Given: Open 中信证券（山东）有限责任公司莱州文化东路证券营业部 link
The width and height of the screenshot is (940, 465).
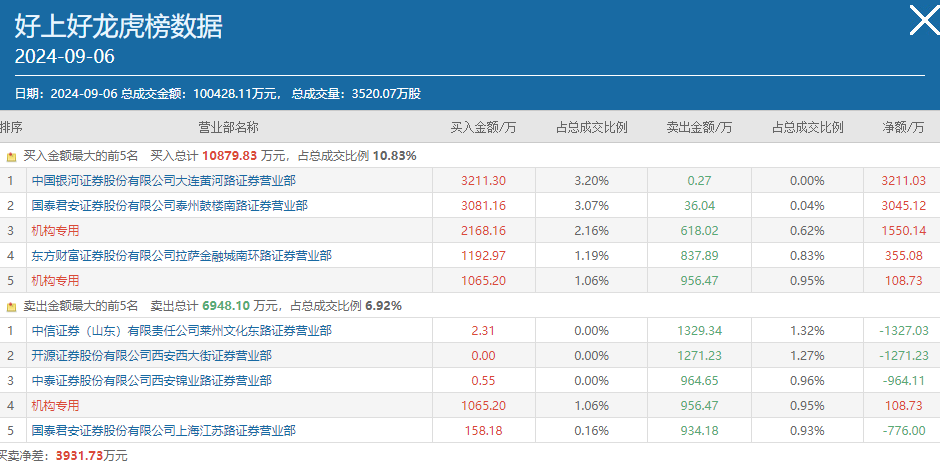Looking at the screenshot, I should pos(182,330).
